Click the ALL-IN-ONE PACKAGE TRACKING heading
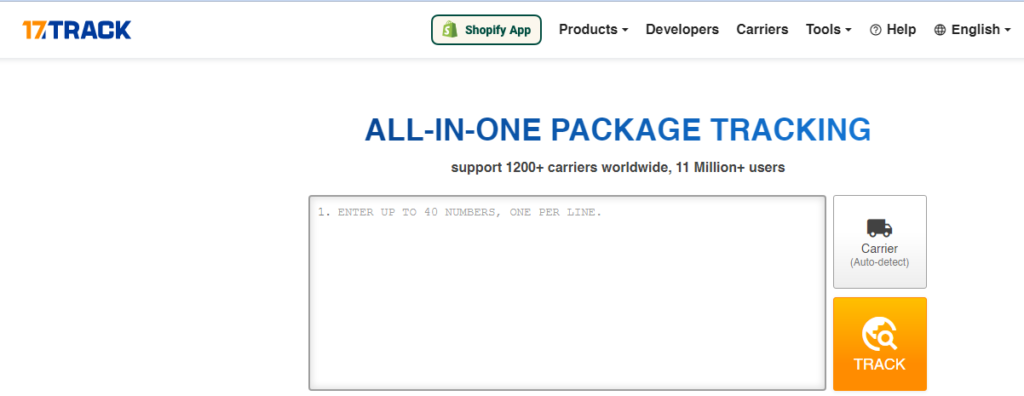1024x396 pixels. pos(618,129)
